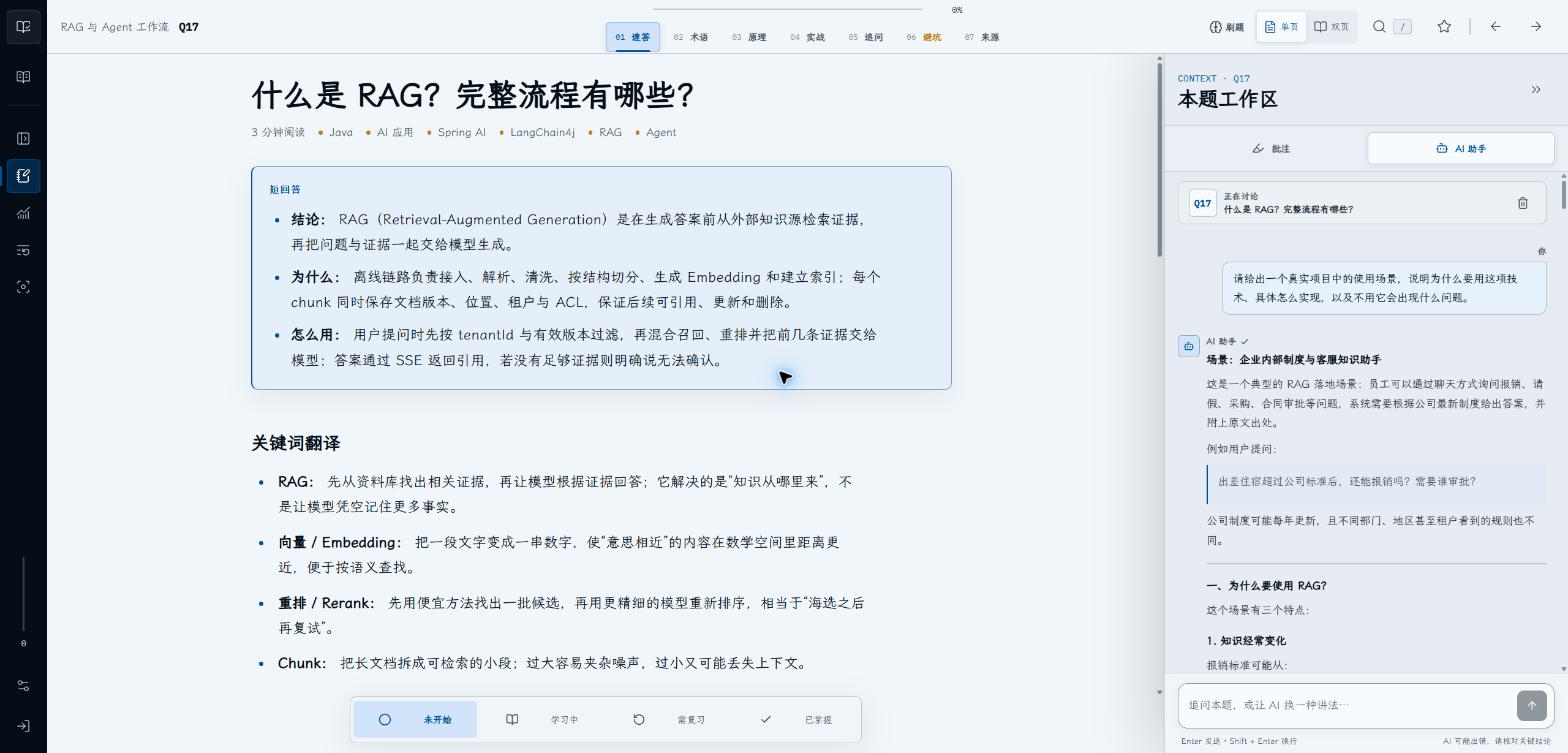Image resolution: width=1568 pixels, height=753 pixels.
Task: Click the Java tag
Action: point(341,132)
